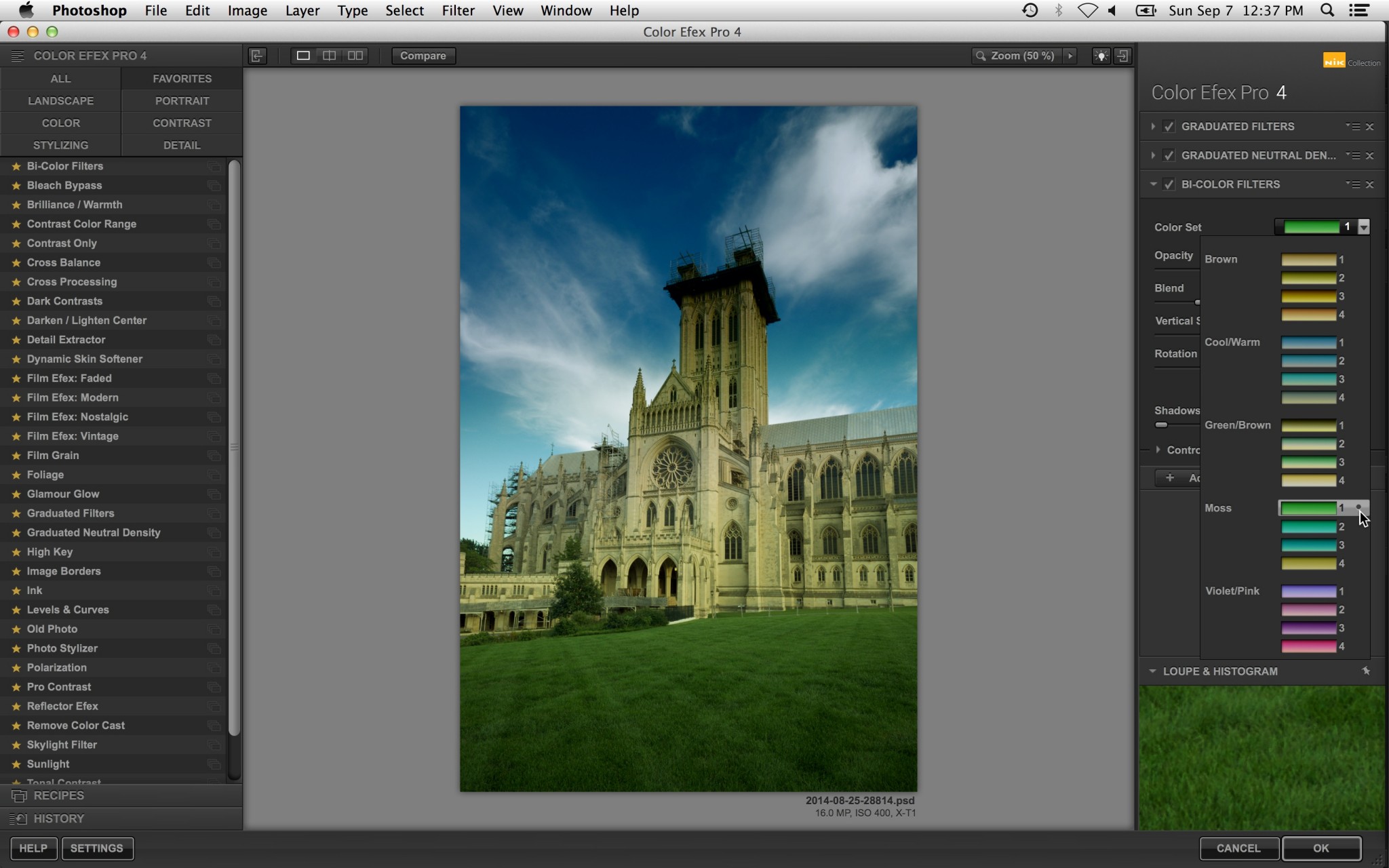Screen dimensions: 1389x868
Task: Select the Pro Contrast filter
Action: click(x=113, y=687)
